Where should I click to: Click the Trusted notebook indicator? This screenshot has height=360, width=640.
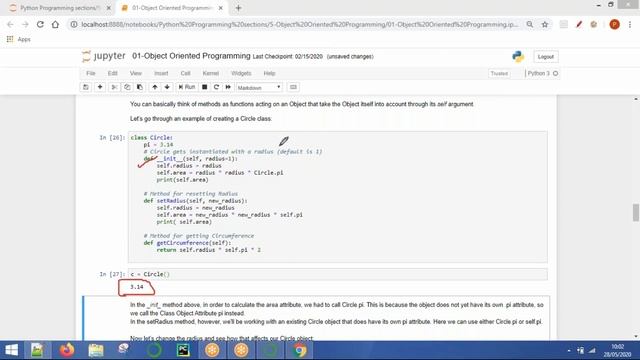tap(499, 73)
